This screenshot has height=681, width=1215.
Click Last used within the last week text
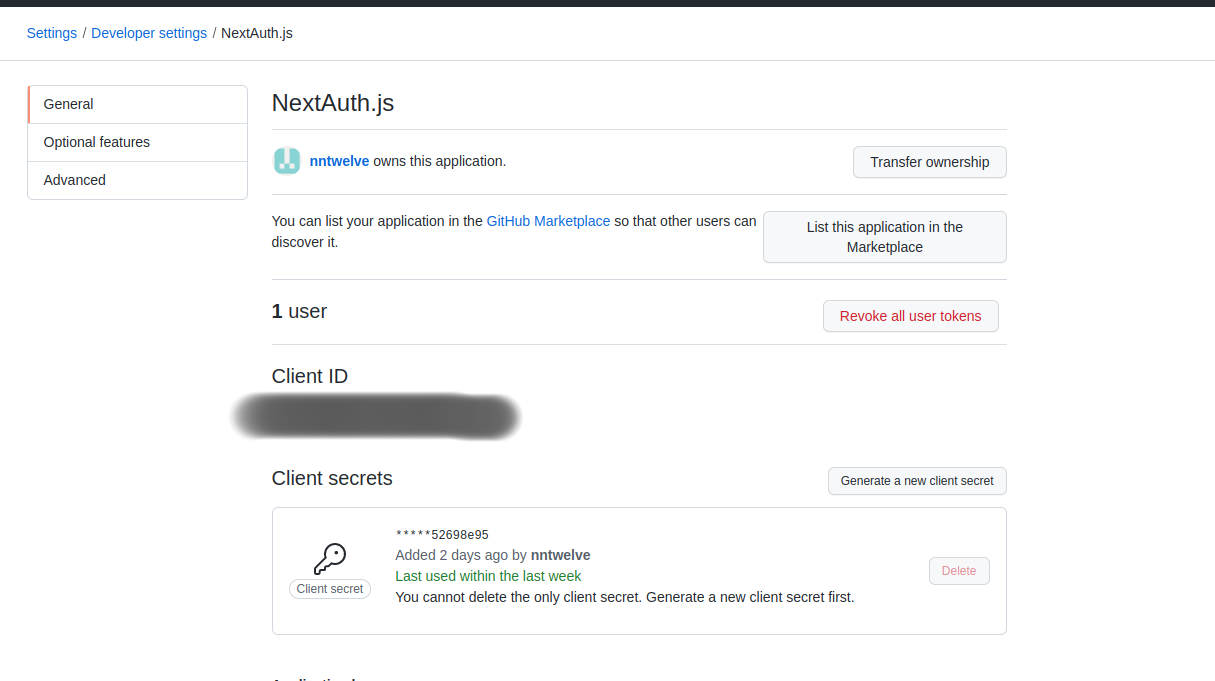click(488, 575)
